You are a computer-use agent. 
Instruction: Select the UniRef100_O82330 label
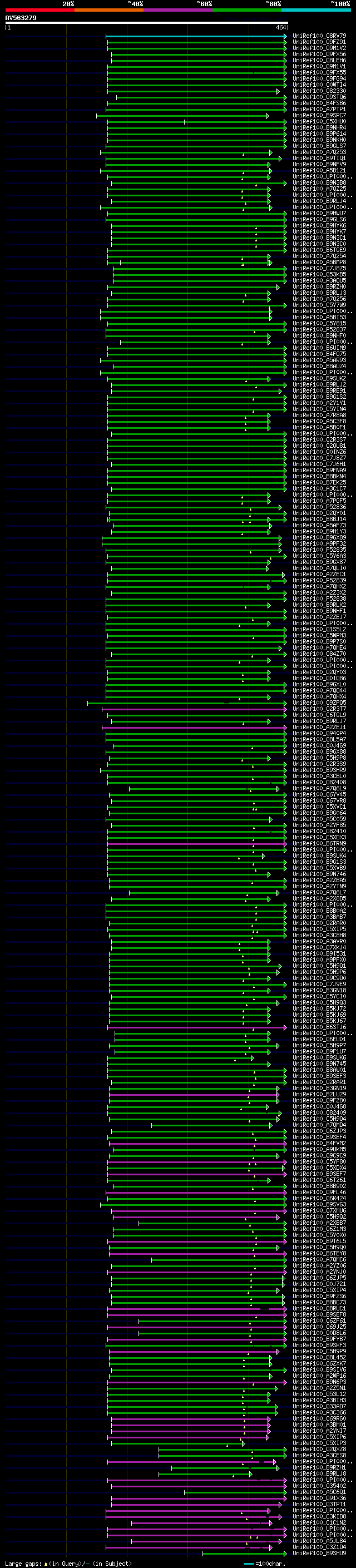319,91
